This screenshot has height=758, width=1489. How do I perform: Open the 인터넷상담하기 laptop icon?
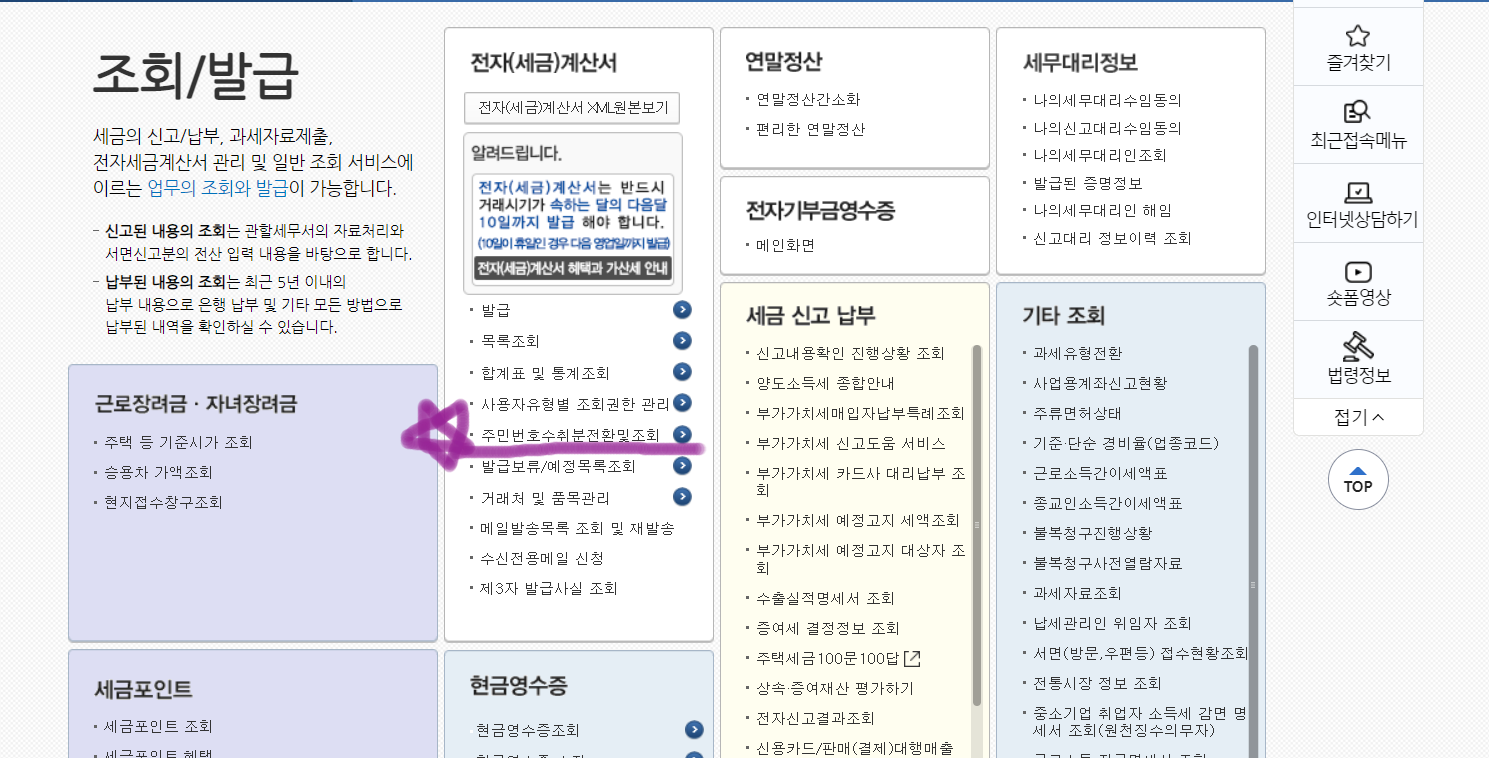pyautogui.click(x=1357, y=192)
